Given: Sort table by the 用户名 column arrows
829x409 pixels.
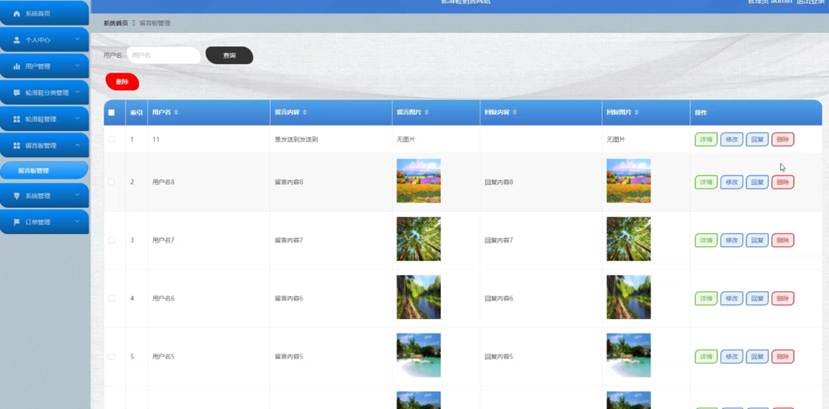Looking at the screenshot, I should (x=177, y=113).
